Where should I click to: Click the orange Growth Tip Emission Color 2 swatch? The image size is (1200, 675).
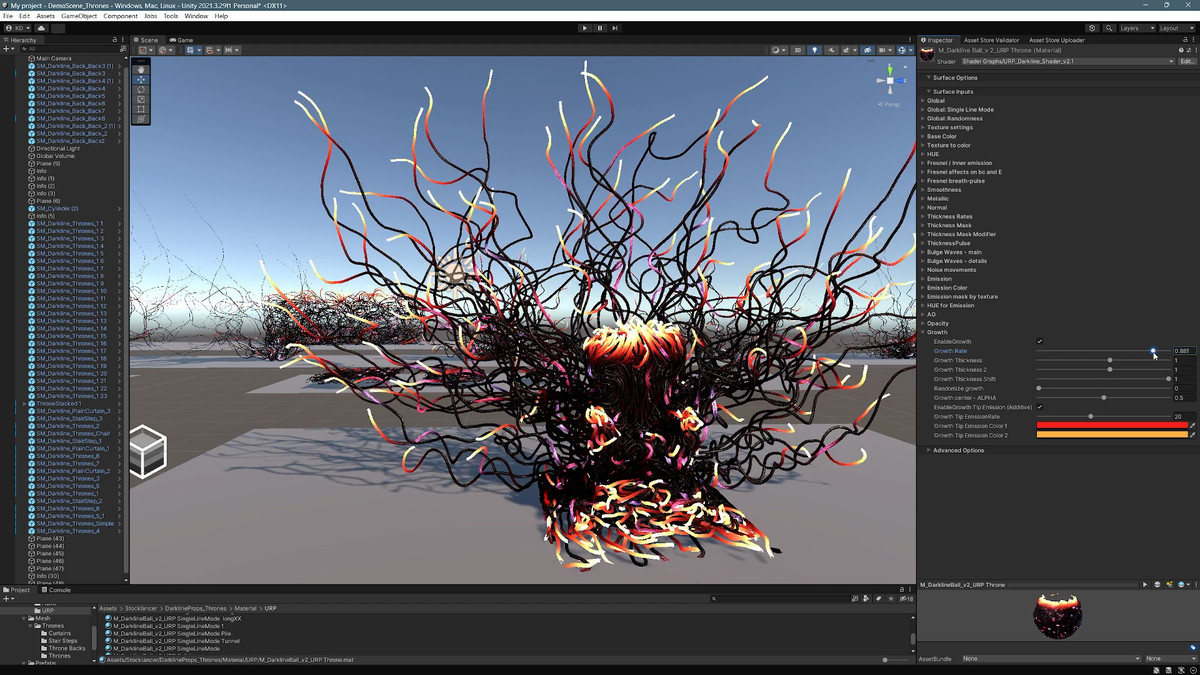1112,435
